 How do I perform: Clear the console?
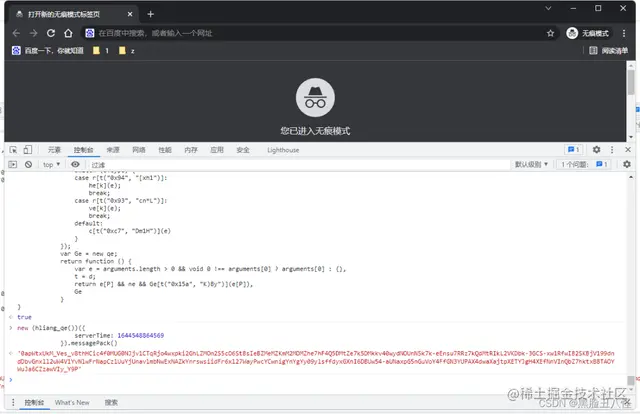(28, 165)
